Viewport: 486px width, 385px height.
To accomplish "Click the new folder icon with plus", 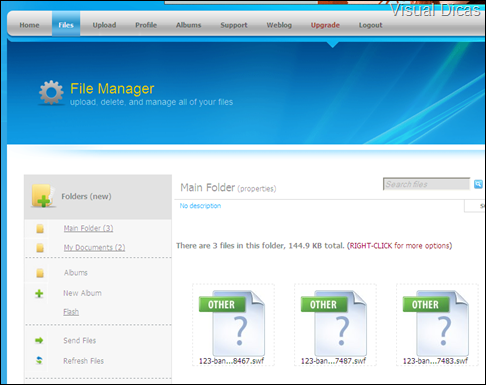I will click(x=43, y=196).
